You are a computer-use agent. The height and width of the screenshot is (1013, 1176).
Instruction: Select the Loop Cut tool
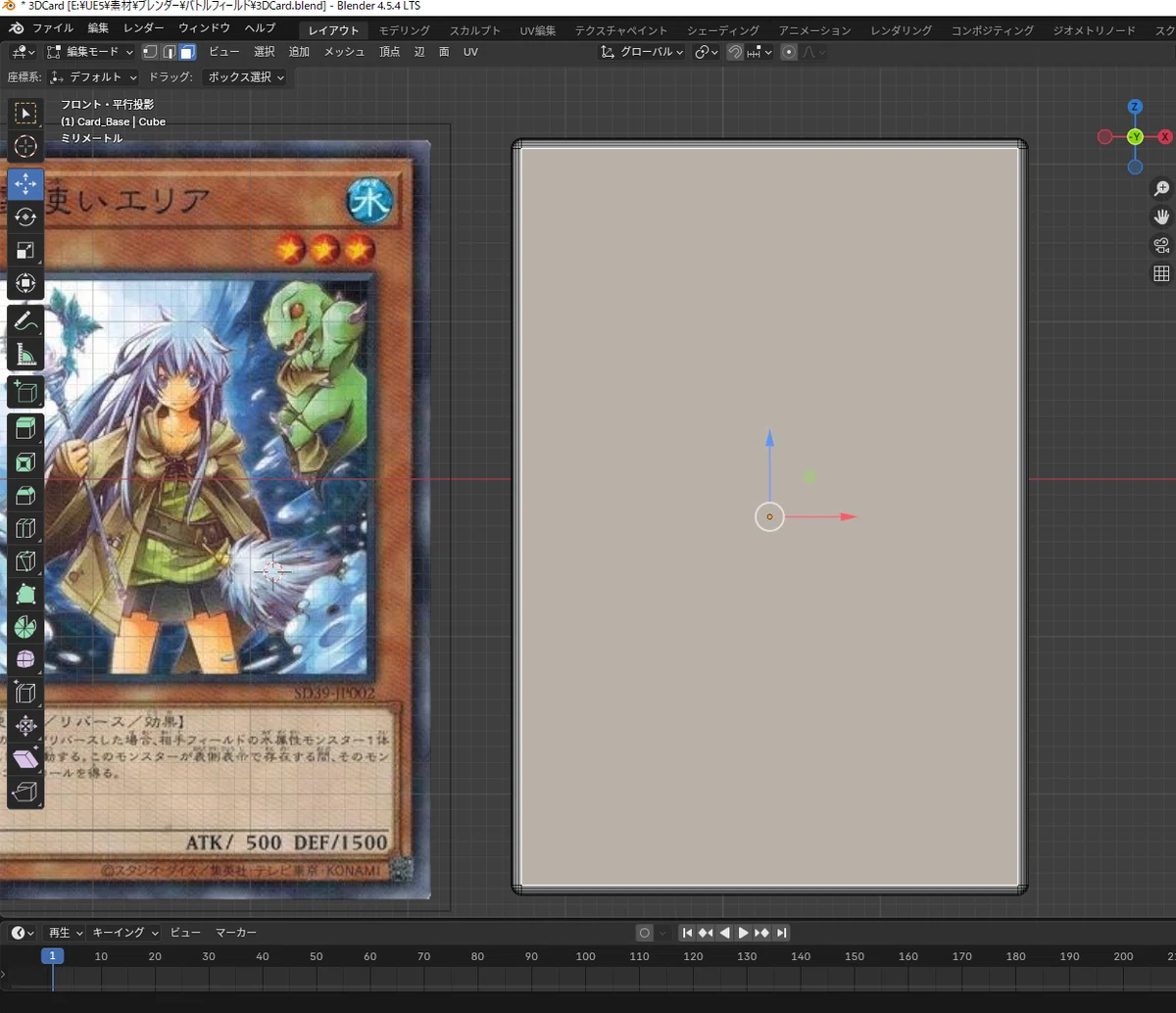(25, 529)
